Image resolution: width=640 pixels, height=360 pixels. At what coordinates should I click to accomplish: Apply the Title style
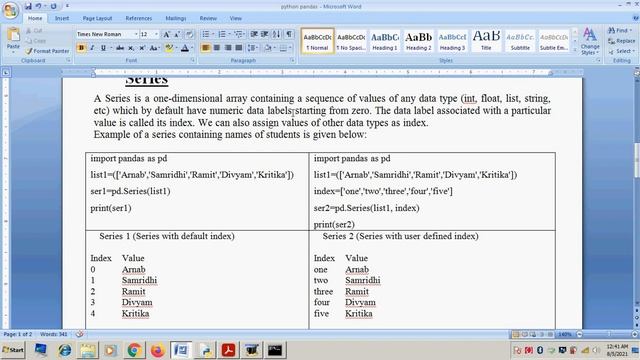tap(486, 40)
